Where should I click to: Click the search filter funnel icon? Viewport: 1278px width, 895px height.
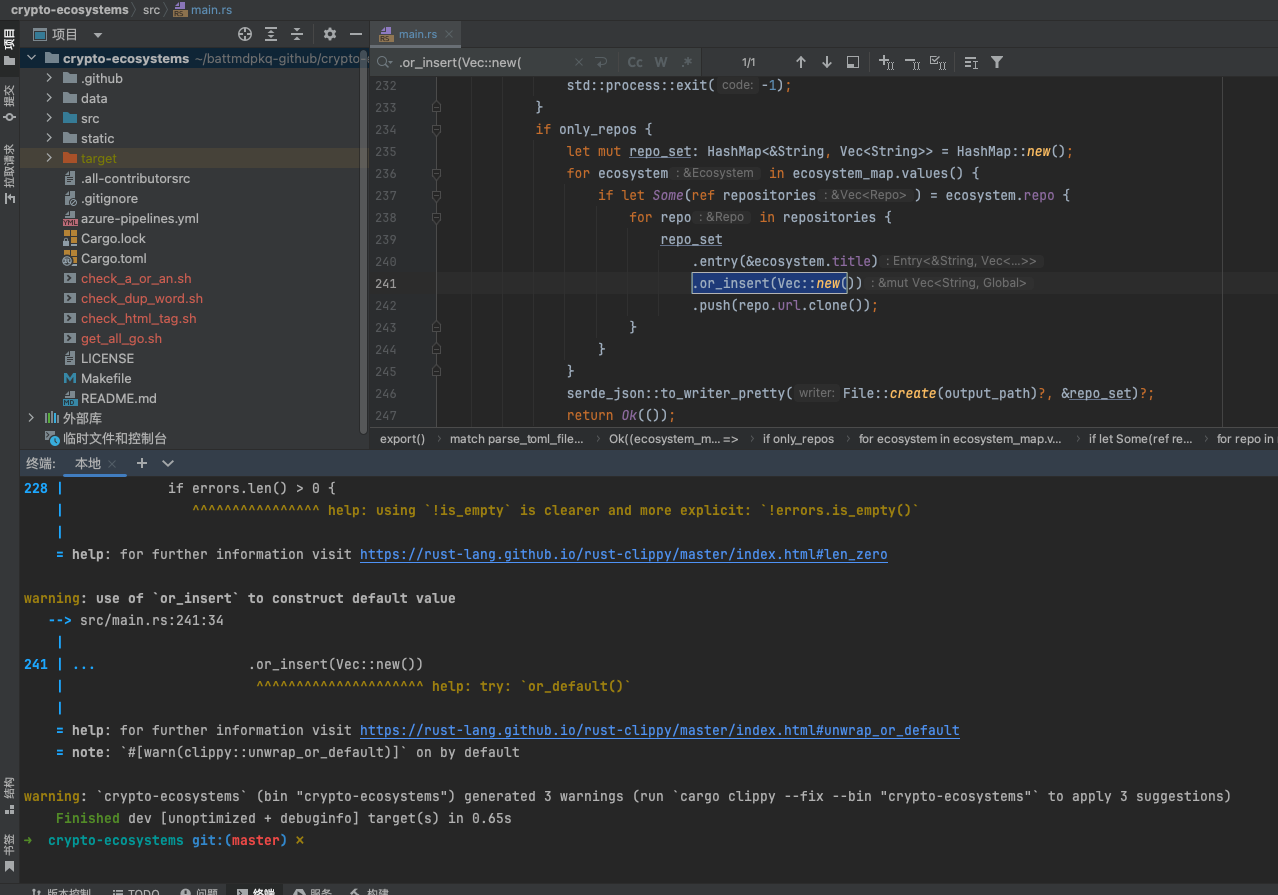[997, 62]
